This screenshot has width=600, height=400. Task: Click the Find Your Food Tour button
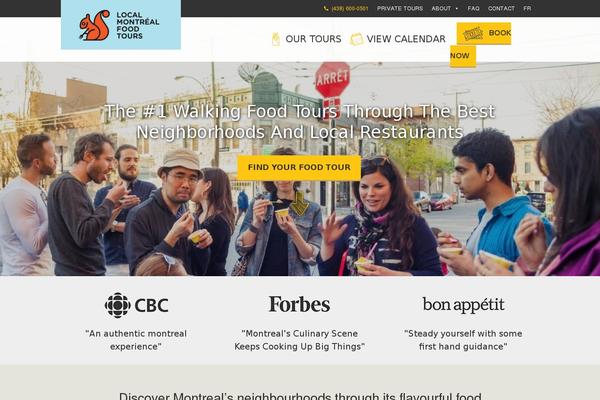click(x=299, y=168)
